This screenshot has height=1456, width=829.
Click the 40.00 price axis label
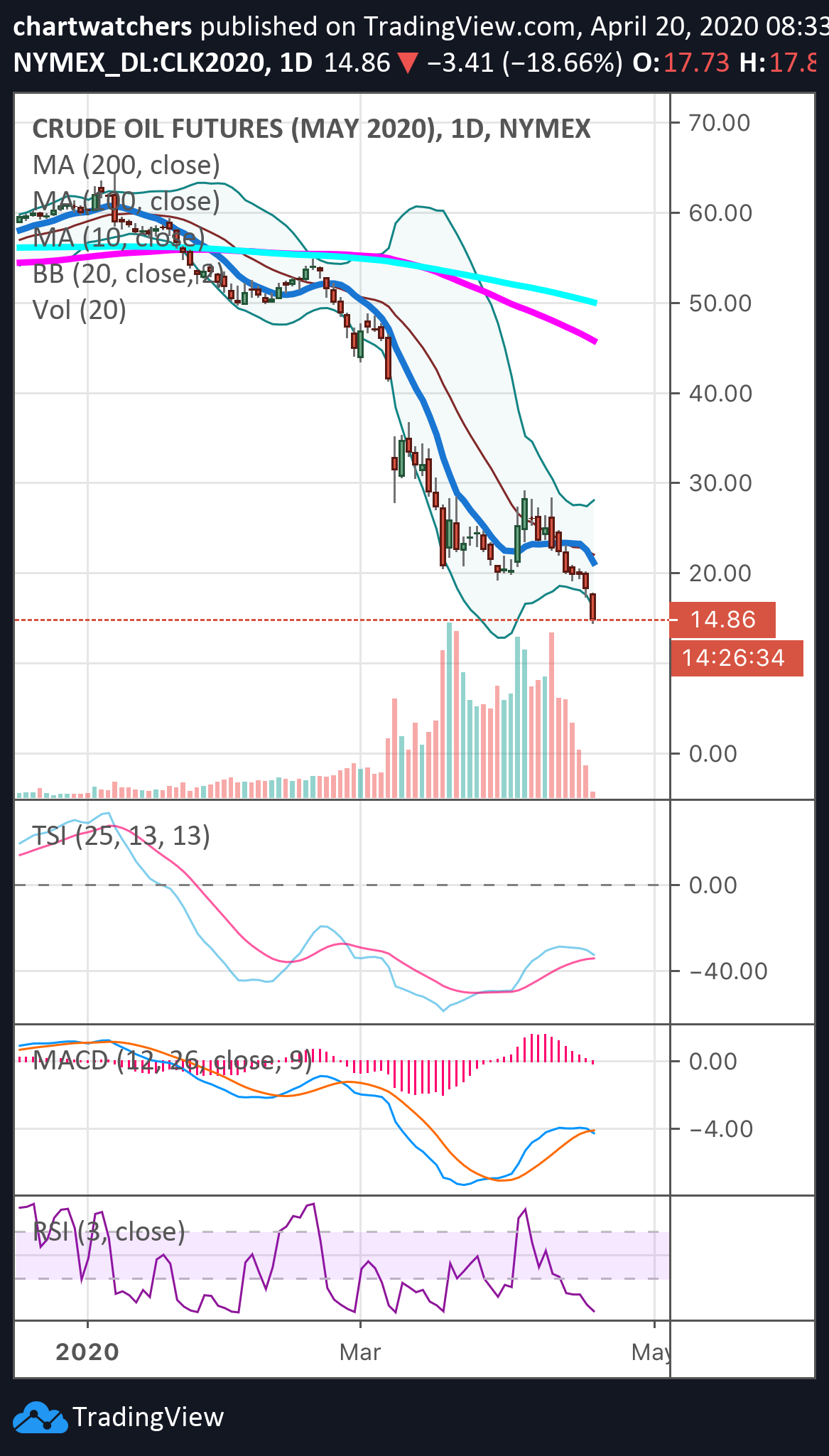click(x=720, y=393)
